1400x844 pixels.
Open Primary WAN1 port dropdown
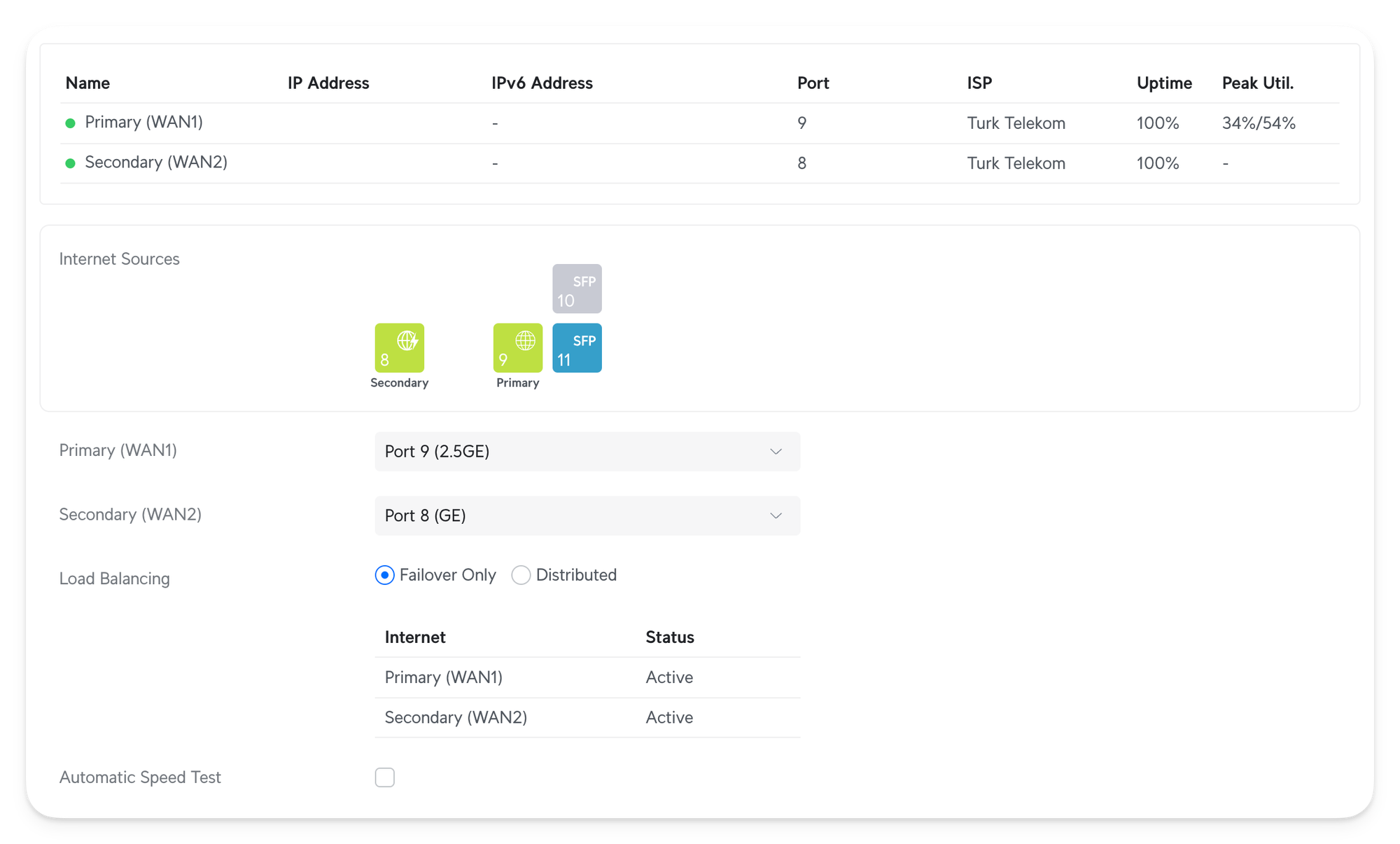click(x=587, y=452)
